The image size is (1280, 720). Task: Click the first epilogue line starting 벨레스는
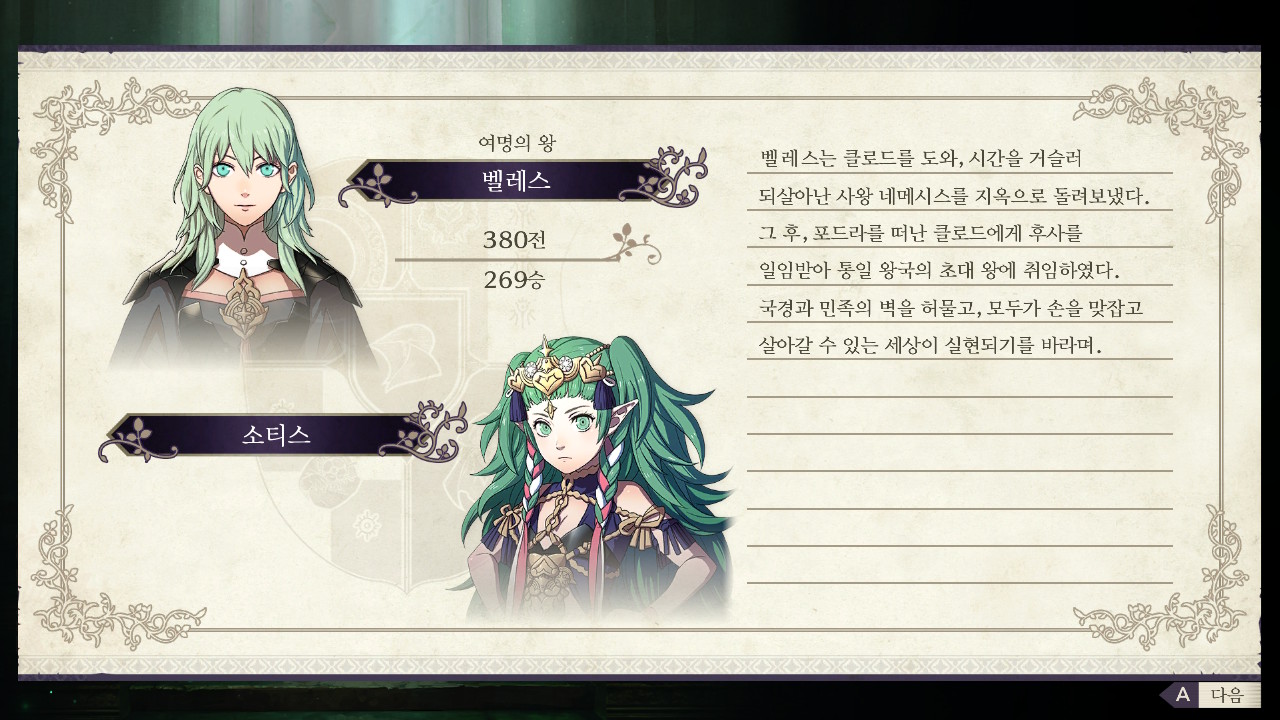tap(922, 158)
